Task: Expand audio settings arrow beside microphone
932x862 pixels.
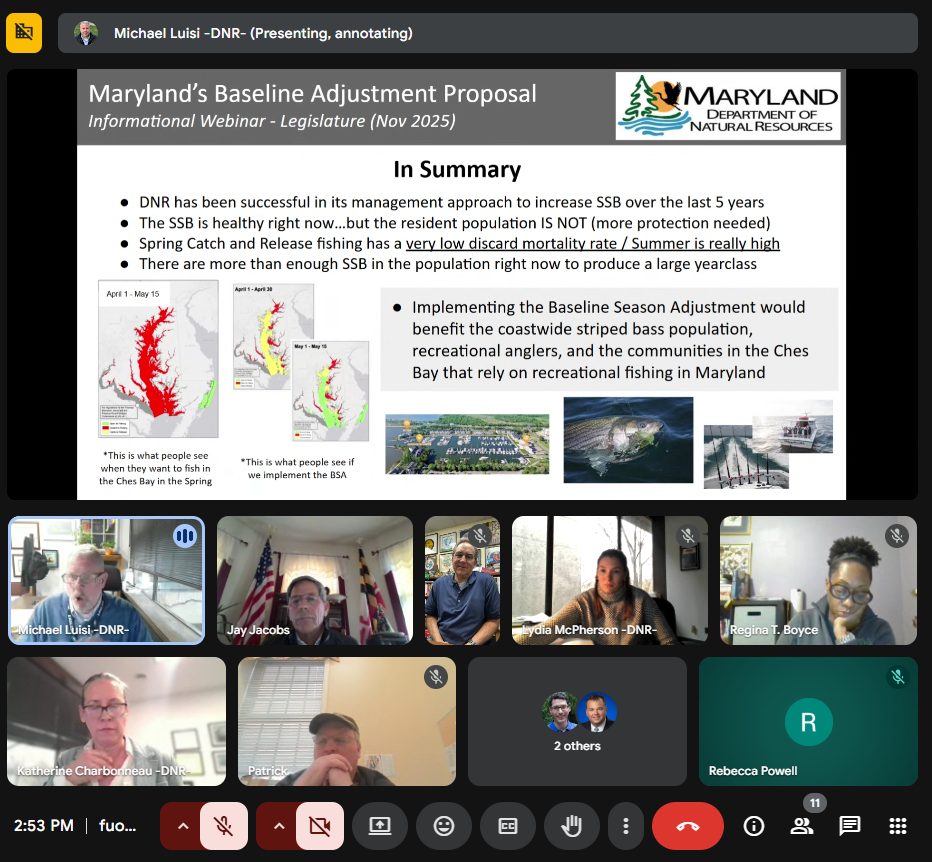Action: [183, 826]
